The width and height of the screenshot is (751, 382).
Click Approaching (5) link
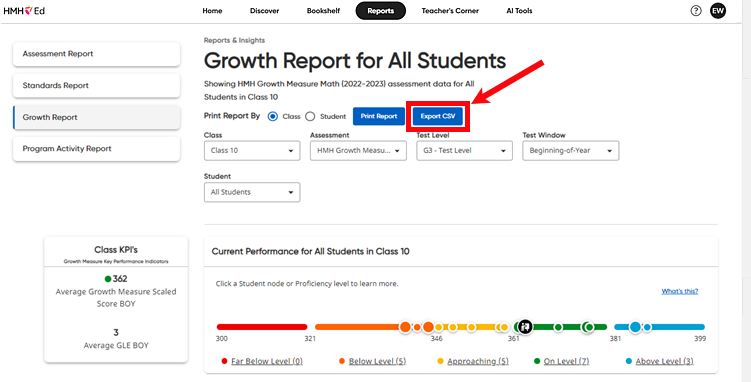pyautogui.click(x=478, y=361)
